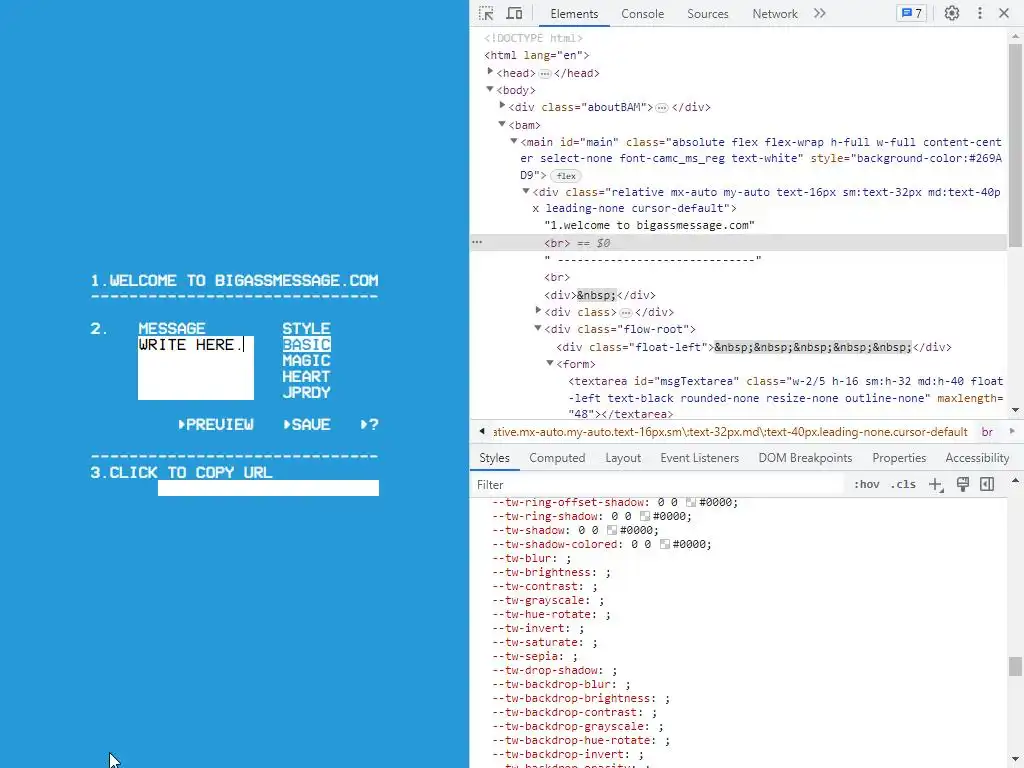Collapse the body element node
The height and width of the screenshot is (768, 1024).
tap(490, 89)
